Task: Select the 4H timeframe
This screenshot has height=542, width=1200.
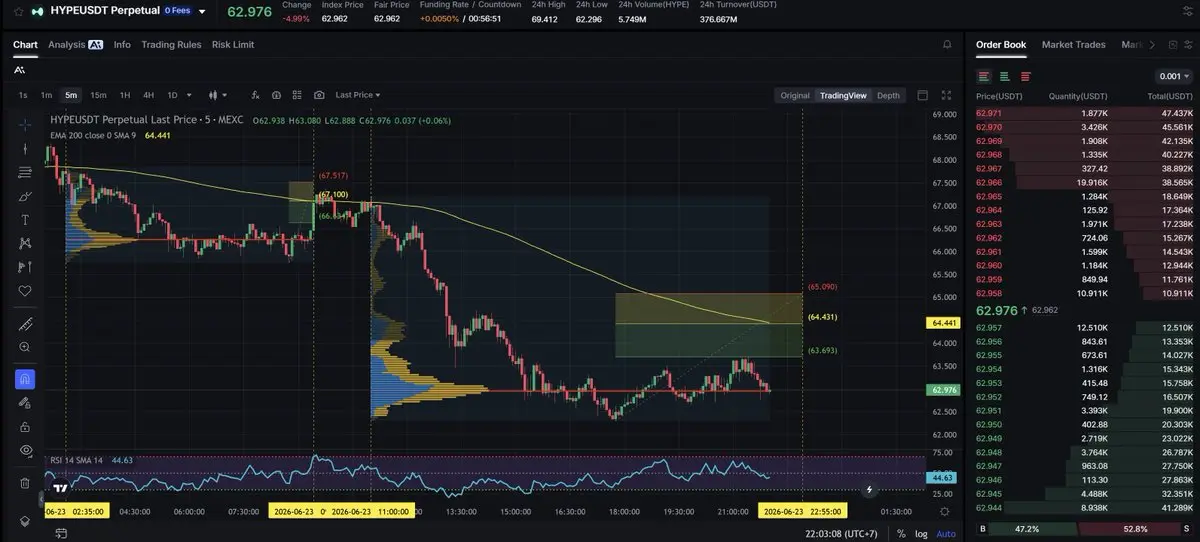Action: [148, 95]
